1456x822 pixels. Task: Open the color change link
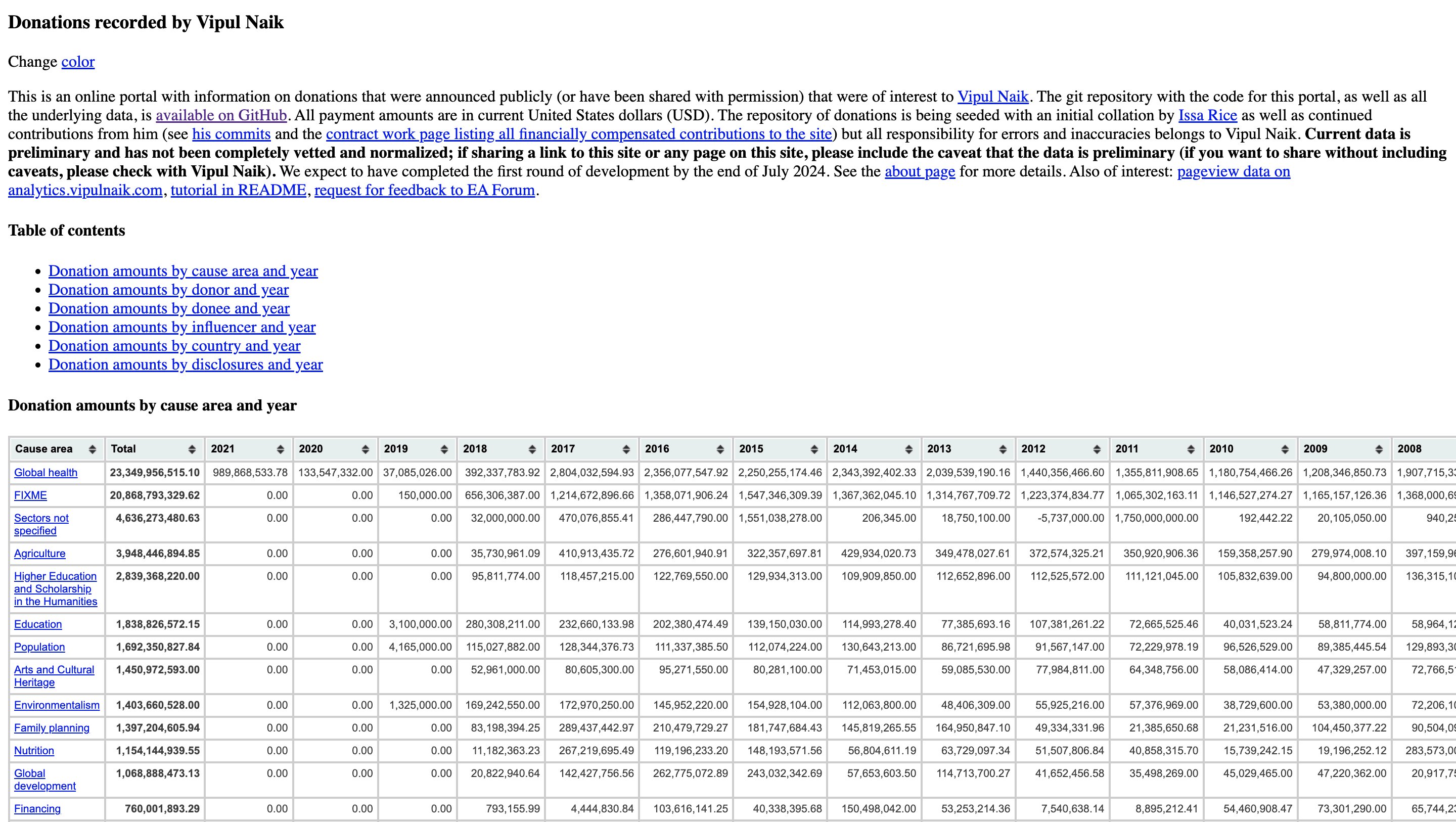(x=78, y=62)
